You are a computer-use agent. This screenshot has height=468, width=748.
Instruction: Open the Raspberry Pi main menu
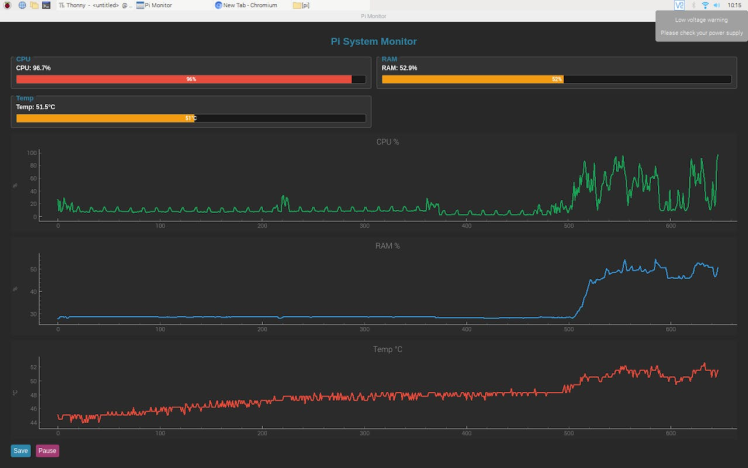[x=8, y=5]
